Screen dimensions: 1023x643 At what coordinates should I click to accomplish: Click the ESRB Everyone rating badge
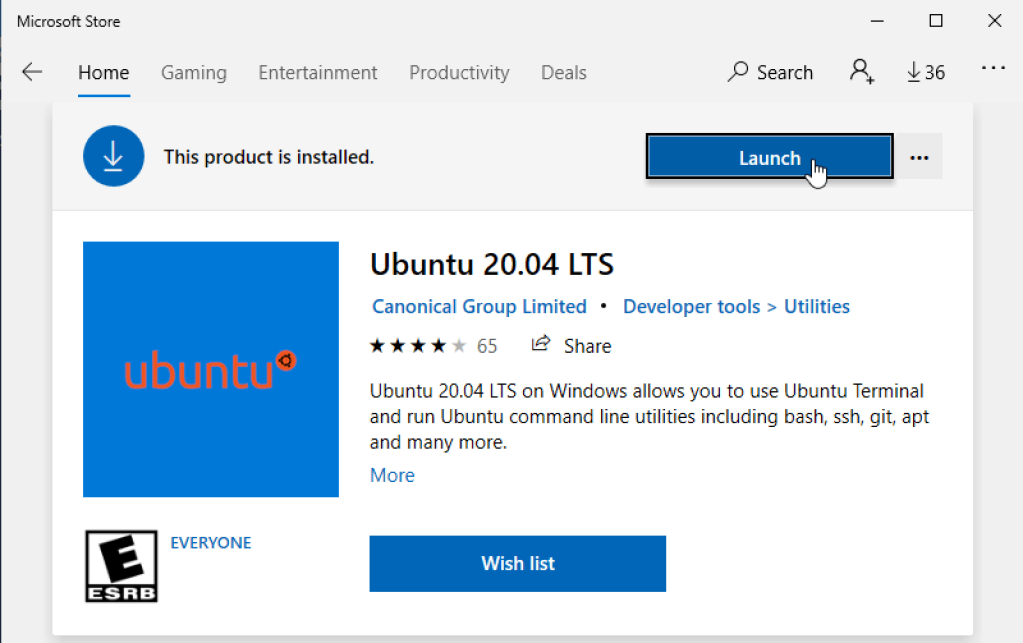tap(120, 566)
